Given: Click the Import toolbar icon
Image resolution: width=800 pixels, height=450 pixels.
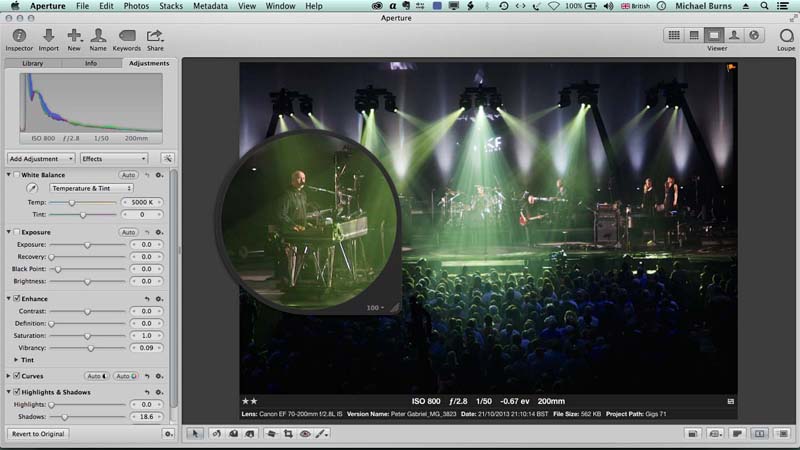Looking at the screenshot, I should click(48, 40).
